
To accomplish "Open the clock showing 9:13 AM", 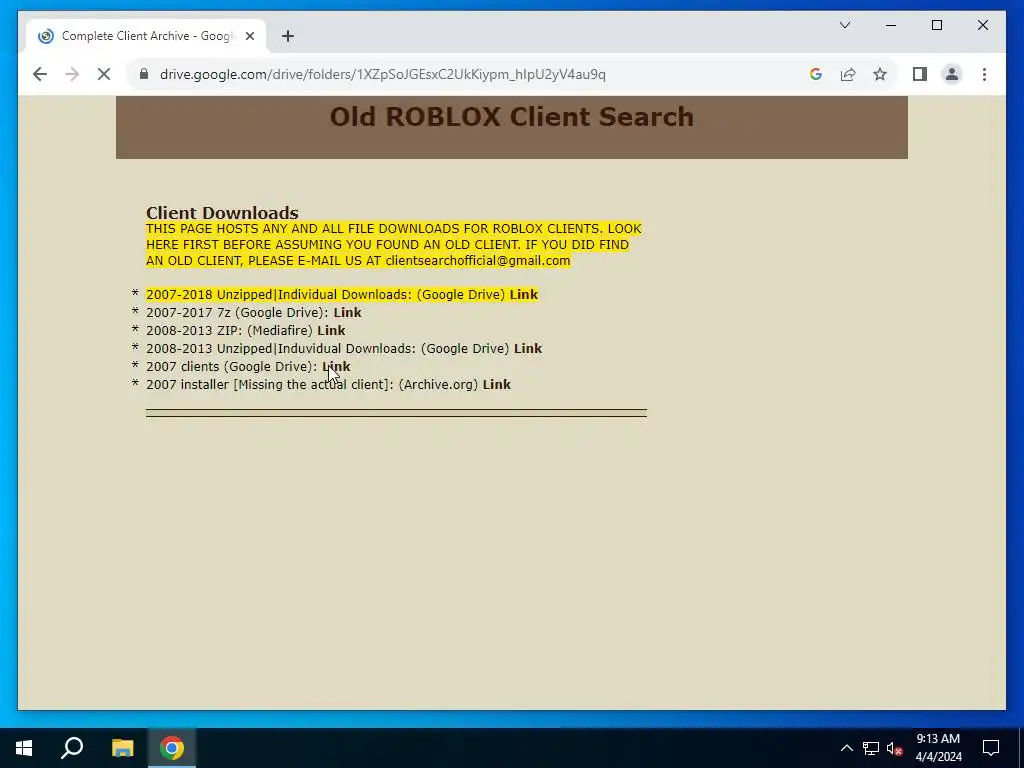I will click(x=938, y=748).
